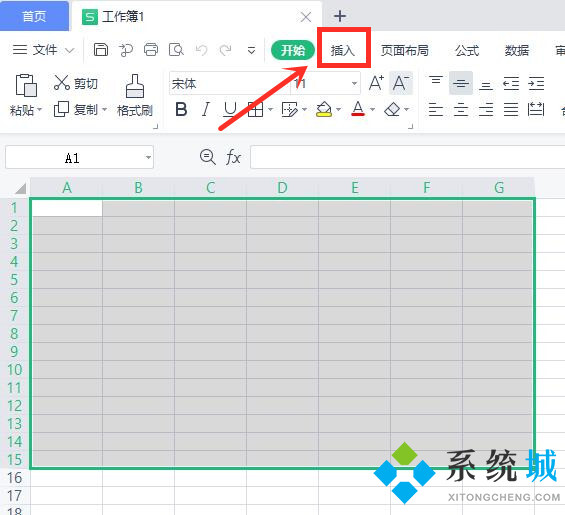This screenshot has width=565, height=515.
Task: Click the Paste clipboard icon
Action: point(26,85)
